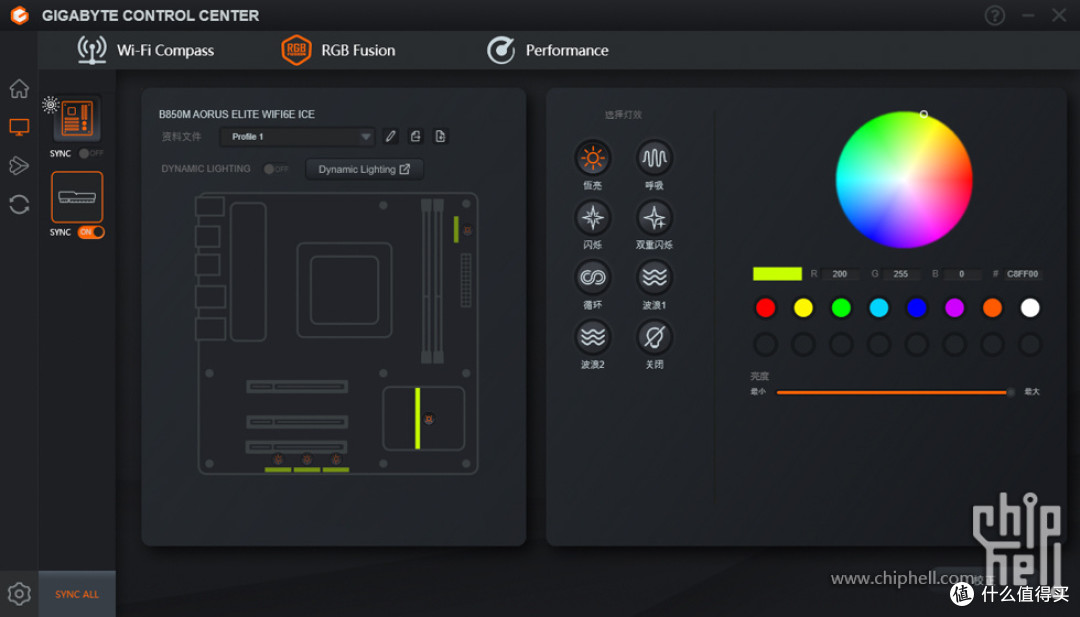Image resolution: width=1080 pixels, height=617 pixels.
Task: Click the export profile icon
Action: click(440, 136)
